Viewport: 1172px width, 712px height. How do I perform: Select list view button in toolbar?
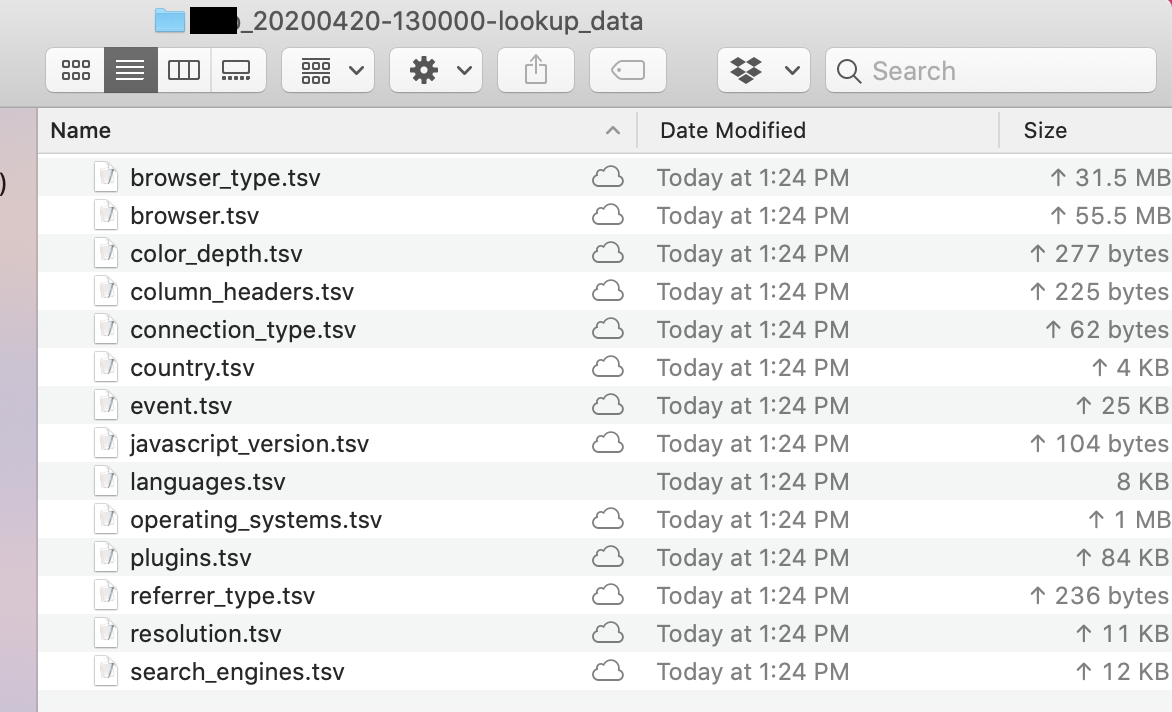coord(130,70)
